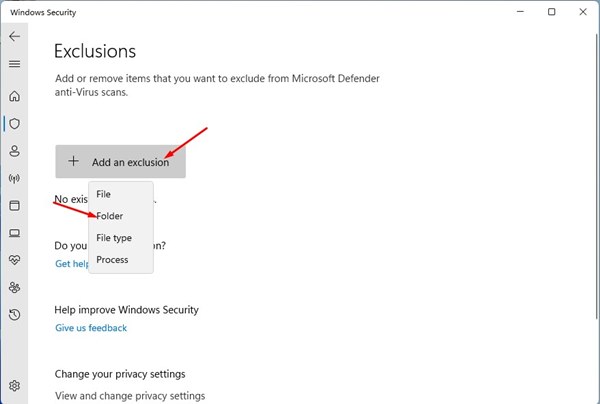Image resolution: width=600 pixels, height=404 pixels.
Task: Open Device performance & health heart icon
Action: pos(14,260)
